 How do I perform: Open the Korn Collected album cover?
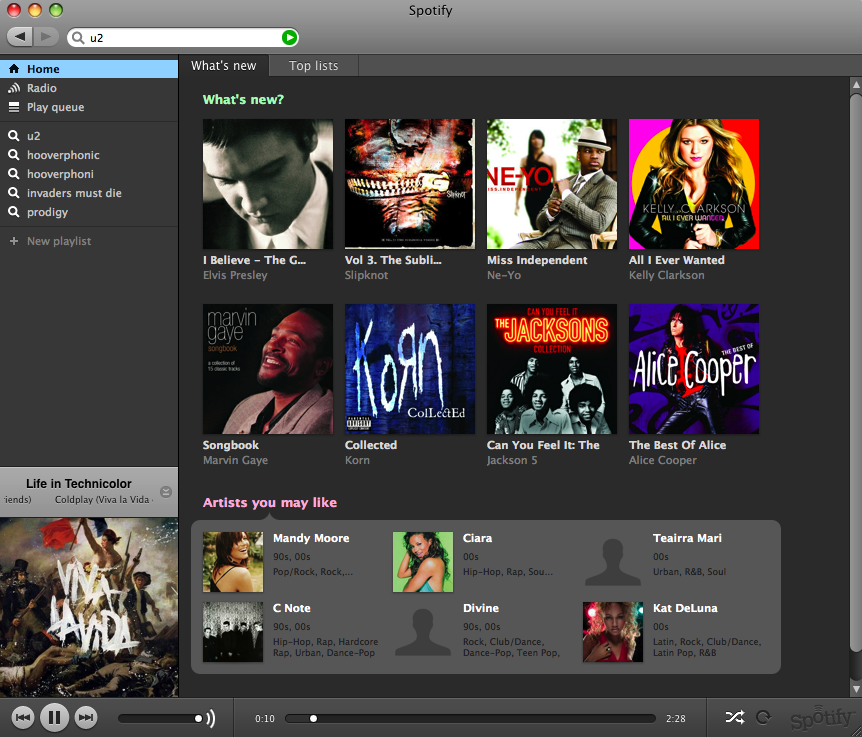[x=410, y=369]
